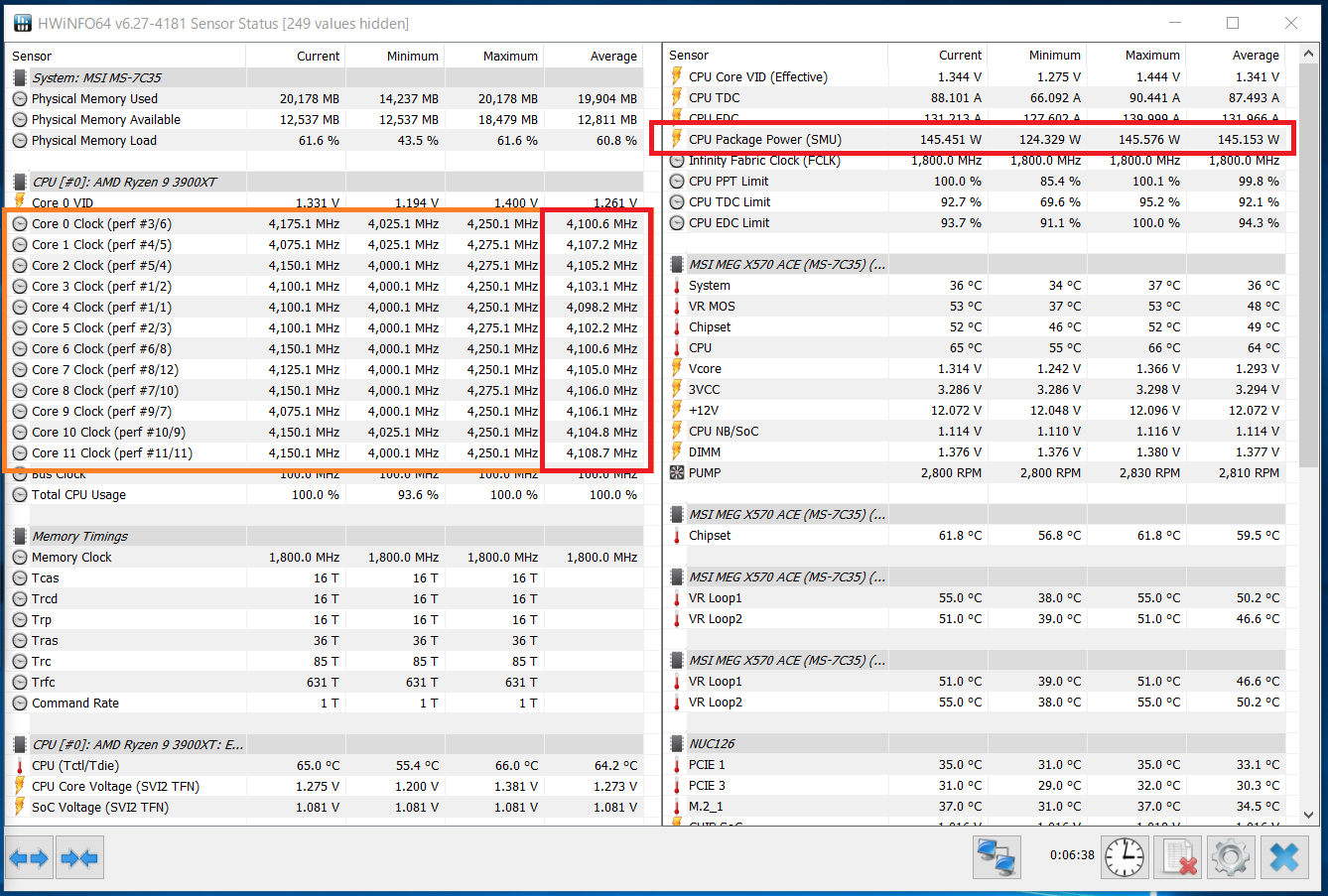
Task: Select the CPU [#0]: AMD Ryzen 9 3900XT group header
Action: 324,182
